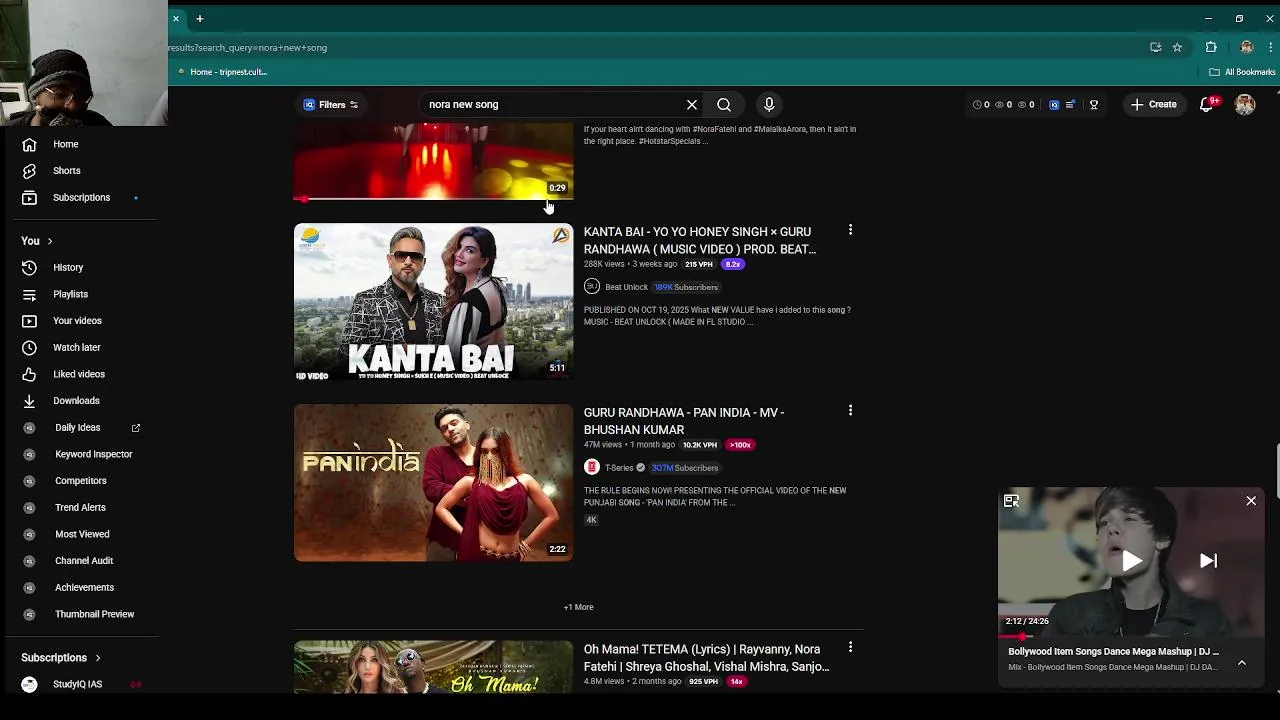Open watch History from the sidebar

point(68,268)
